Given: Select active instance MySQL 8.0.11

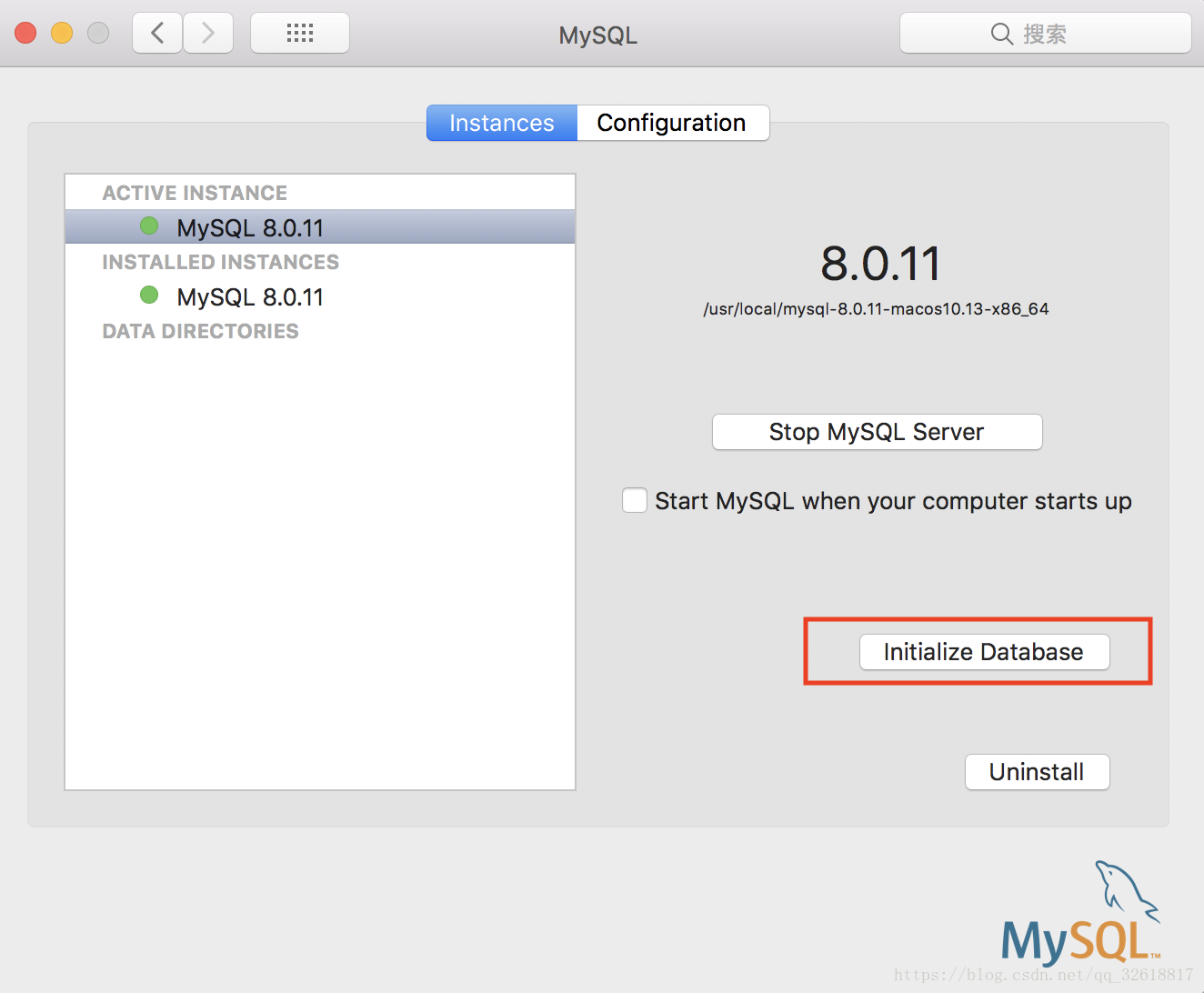Looking at the screenshot, I should pos(320,227).
